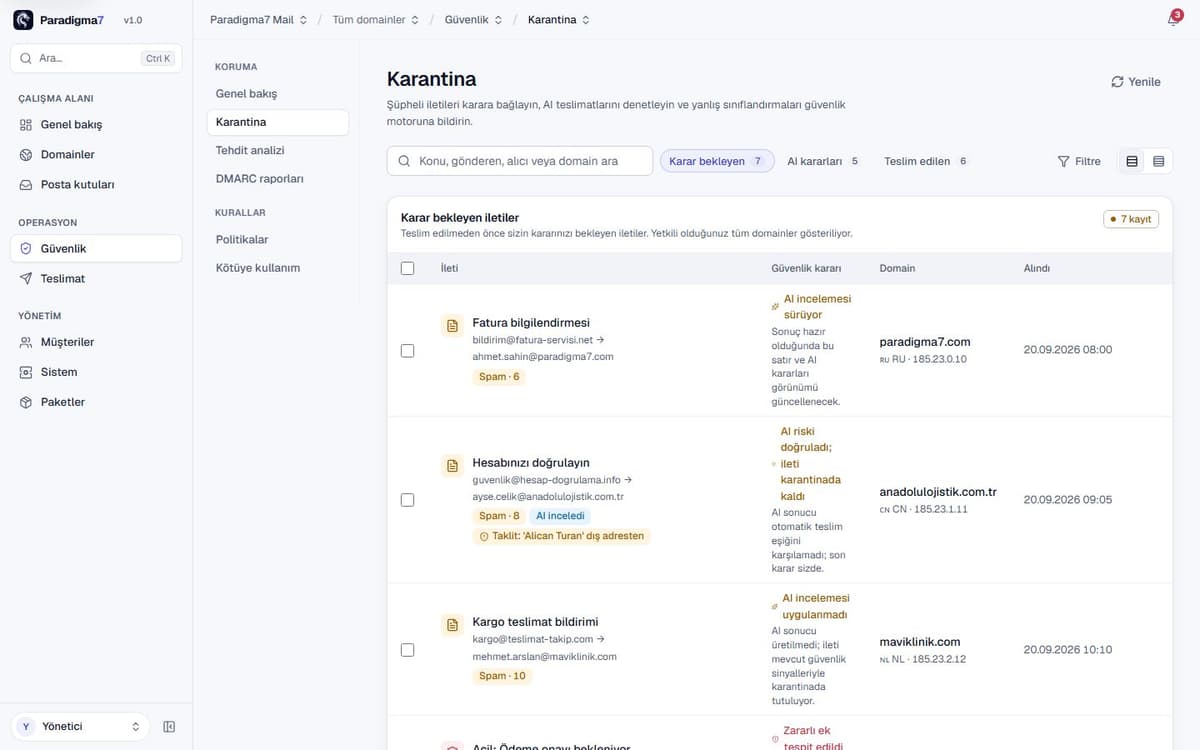The height and width of the screenshot is (750, 1200).
Task: Click the Hesabınızı doğrulayın message icon
Action: pyautogui.click(x=452, y=464)
